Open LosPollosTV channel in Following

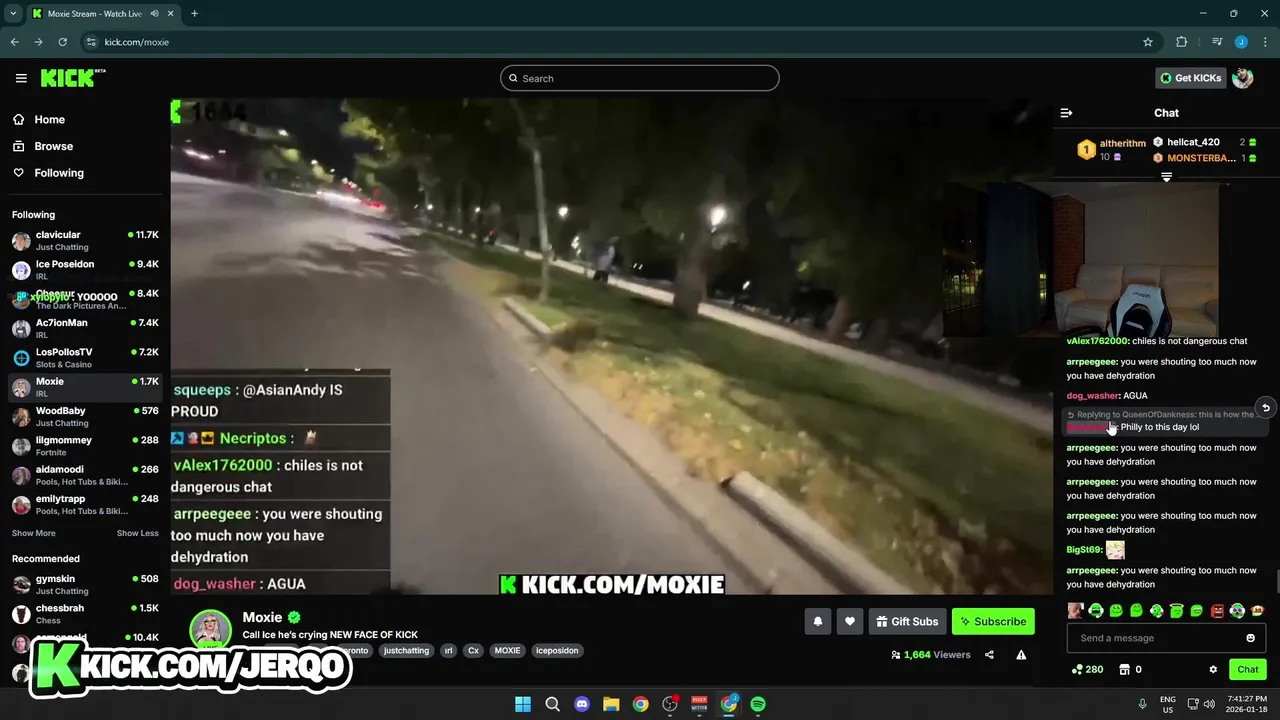click(x=85, y=358)
